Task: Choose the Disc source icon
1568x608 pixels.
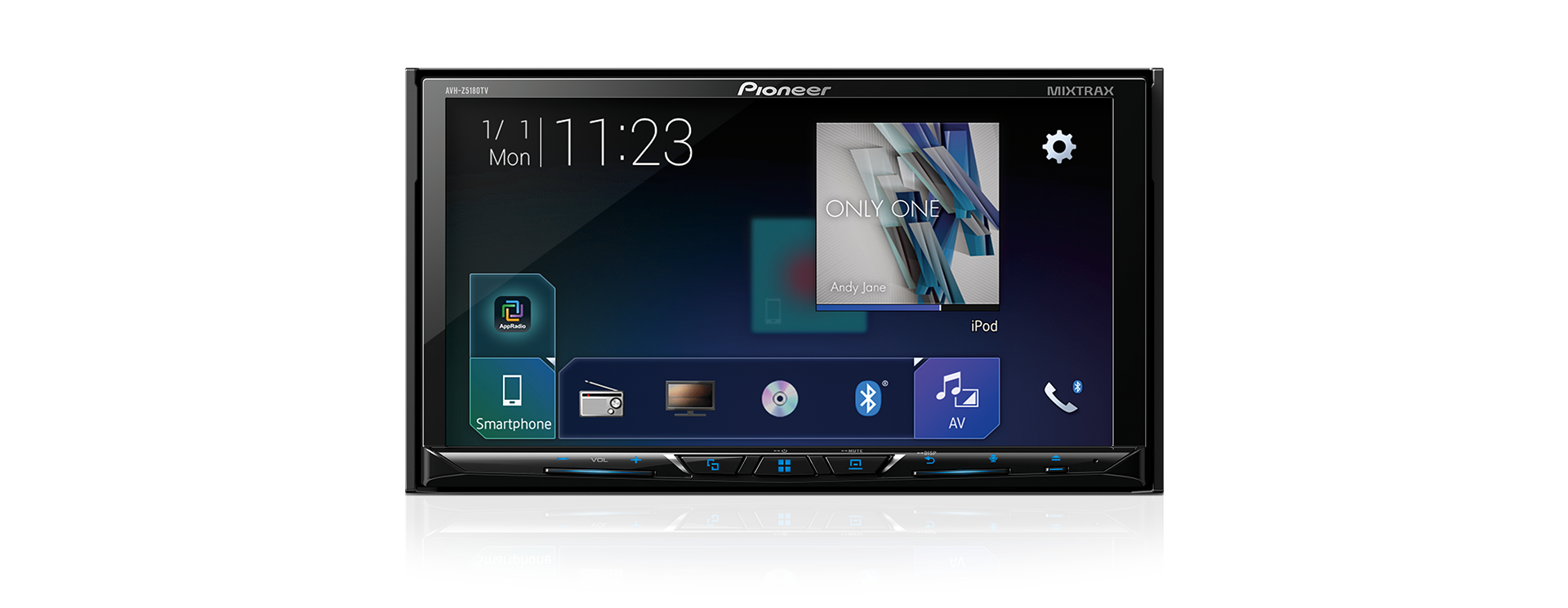Action: point(780,398)
